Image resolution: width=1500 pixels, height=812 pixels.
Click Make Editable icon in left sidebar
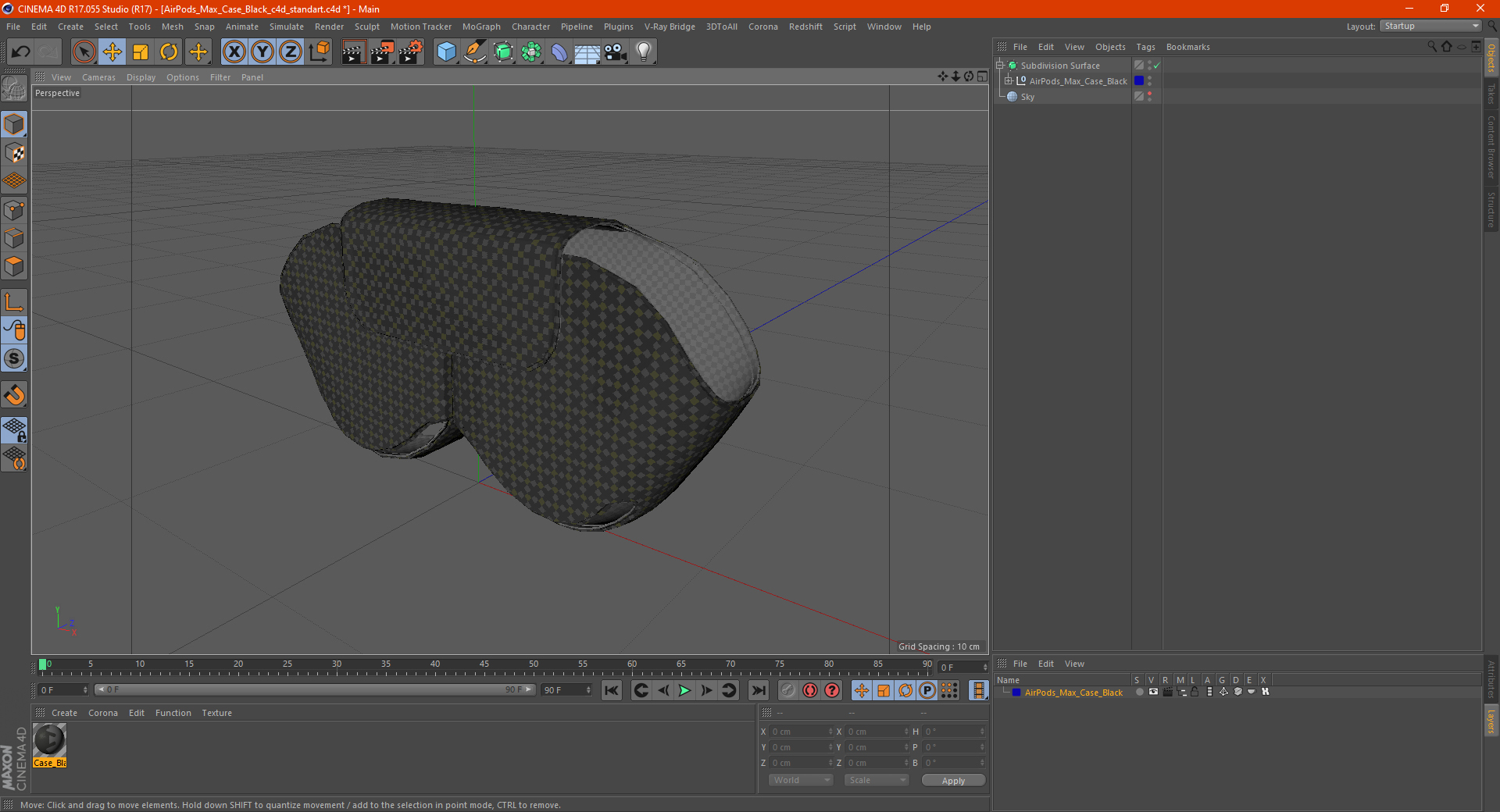tap(14, 89)
